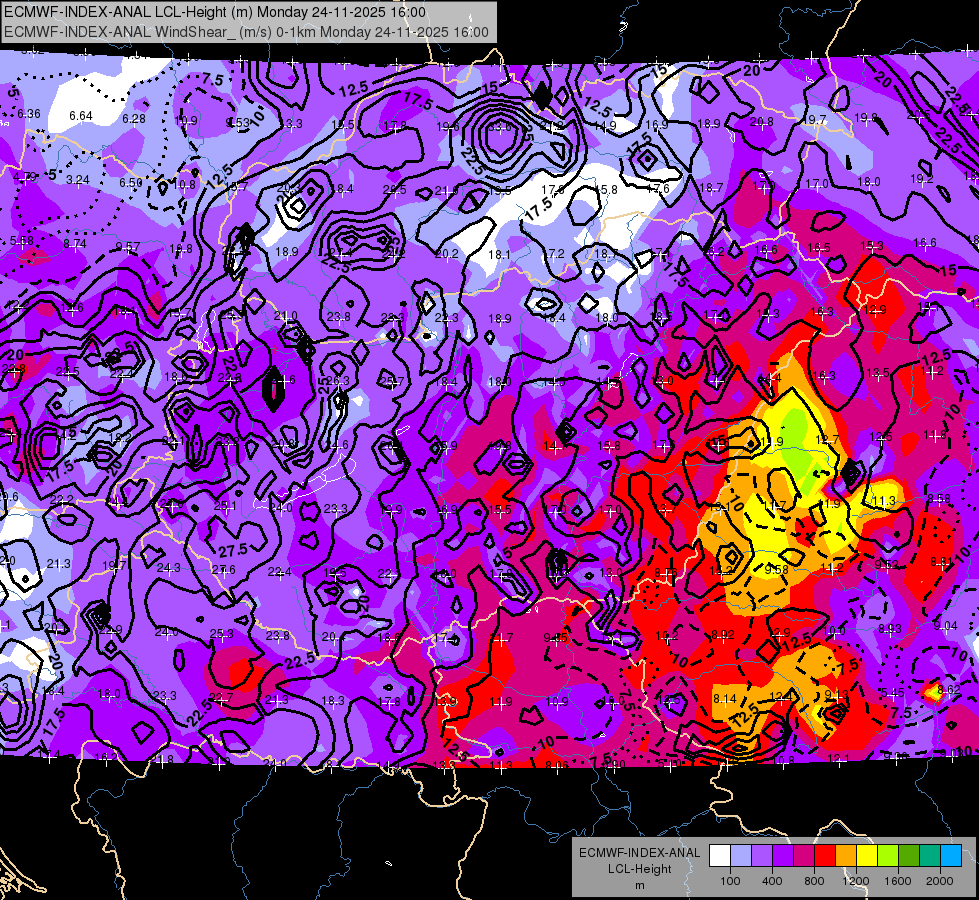The image size is (979, 900).
Task: Click the 9.58 shear value
Action: (777, 569)
